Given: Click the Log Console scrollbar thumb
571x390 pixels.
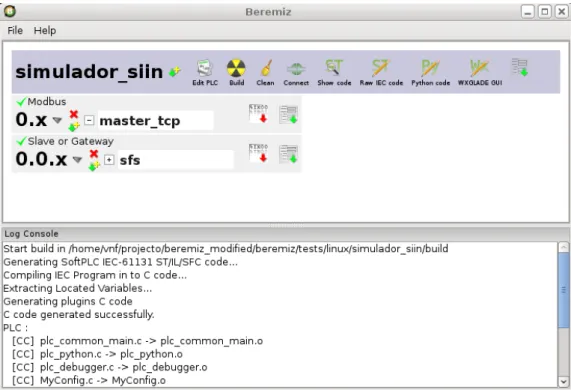Looking at the screenshot, I should click(x=563, y=289).
